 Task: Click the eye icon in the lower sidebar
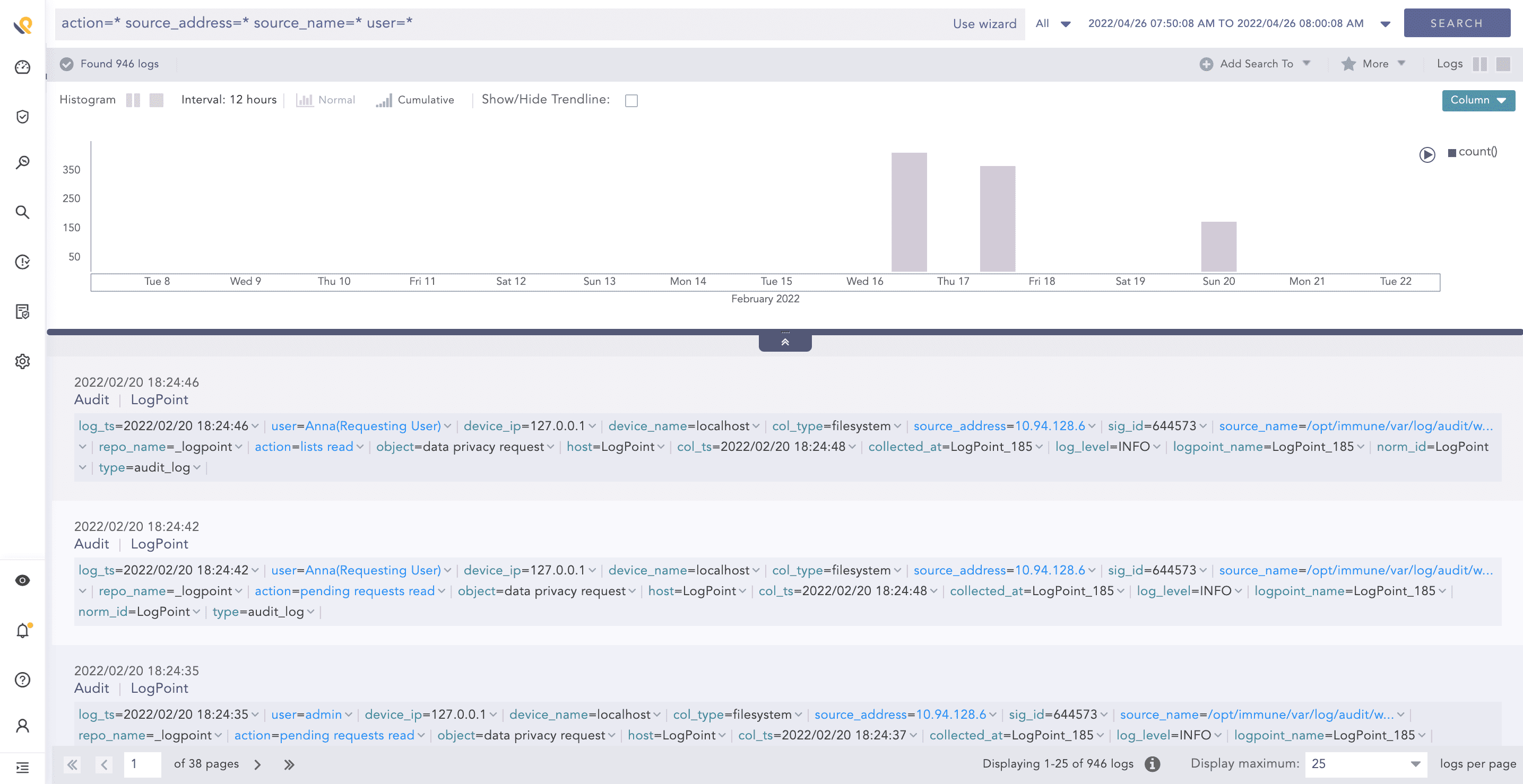22,580
